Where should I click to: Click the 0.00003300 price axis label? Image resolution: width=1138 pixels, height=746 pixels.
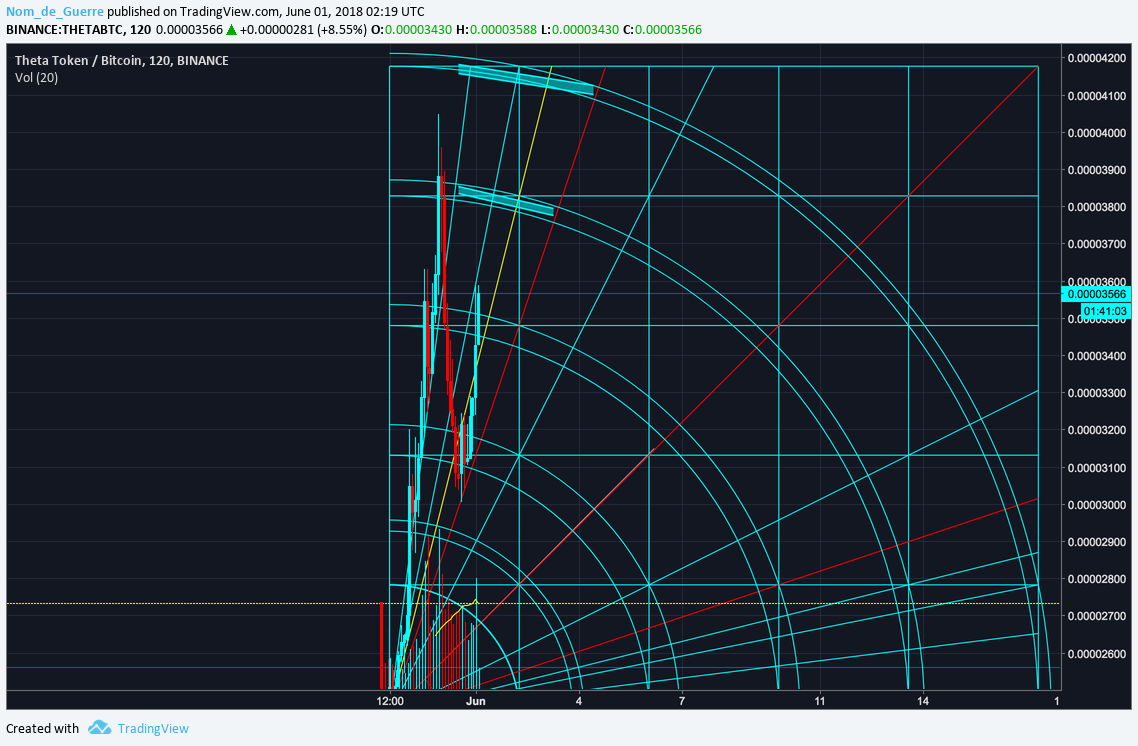click(1097, 393)
